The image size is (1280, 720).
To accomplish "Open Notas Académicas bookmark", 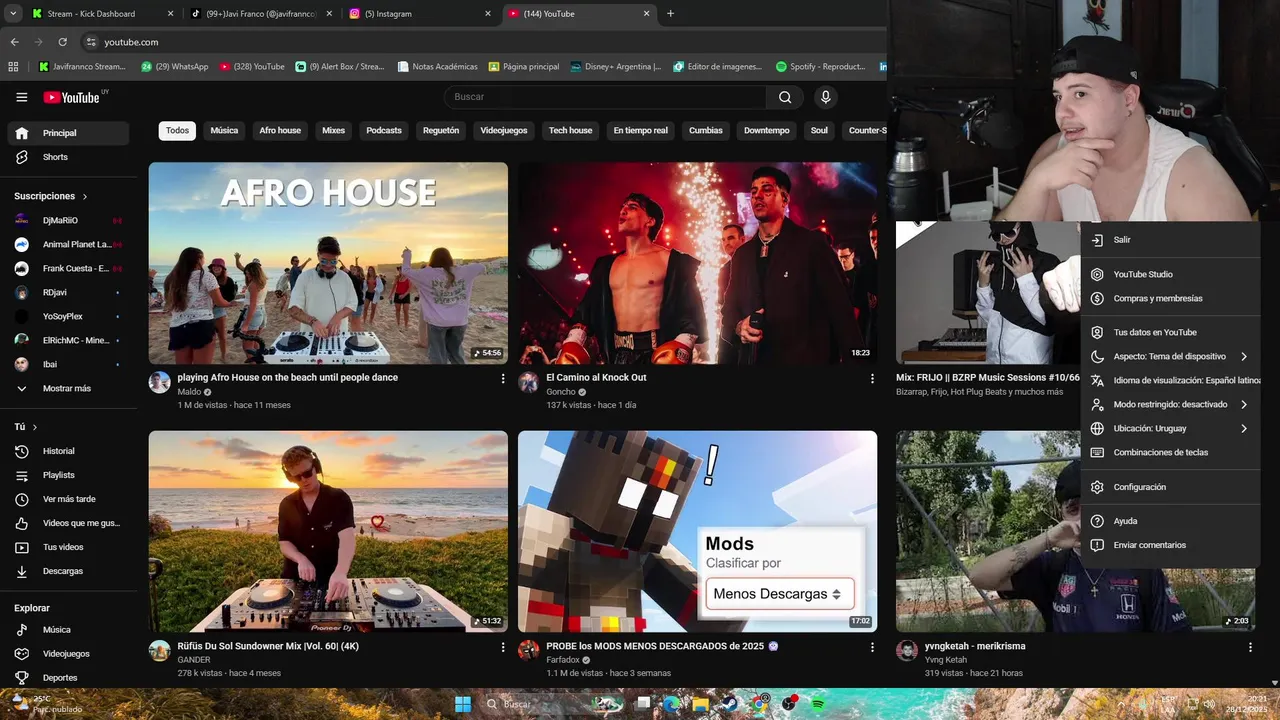I will pos(437,67).
